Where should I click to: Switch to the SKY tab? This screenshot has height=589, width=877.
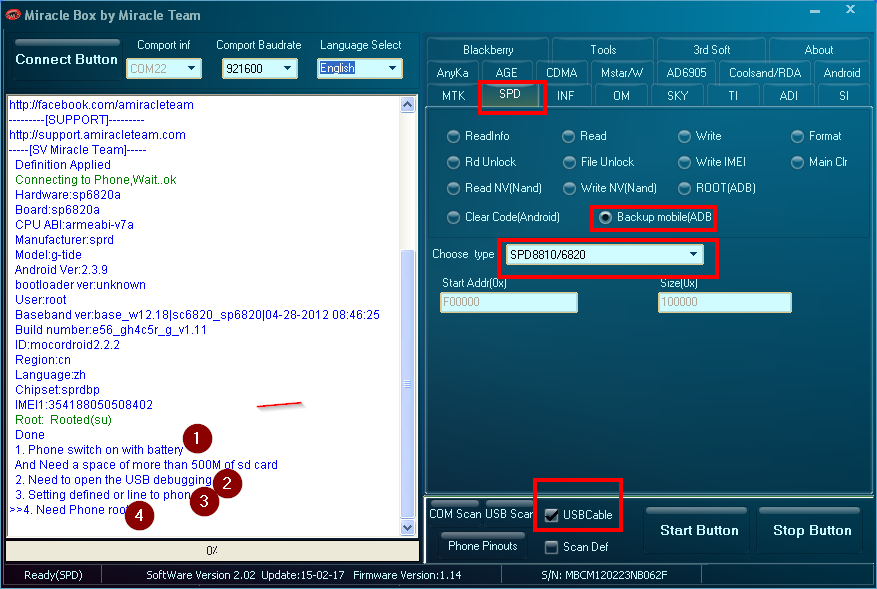(677, 96)
